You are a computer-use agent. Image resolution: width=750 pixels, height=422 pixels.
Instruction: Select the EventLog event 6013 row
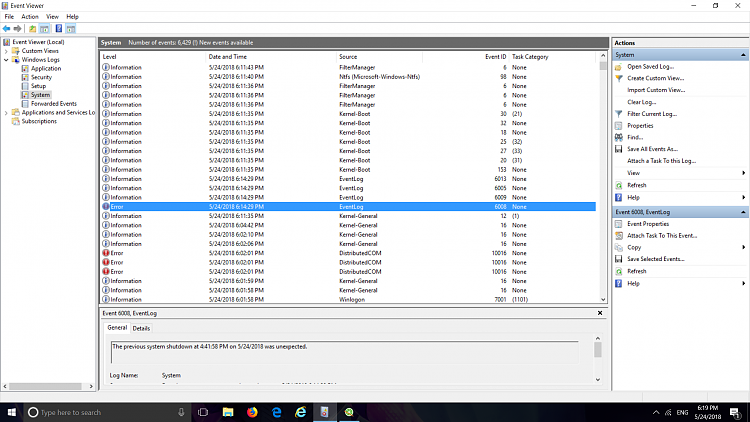pyautogui.click(x=348, y=179)
